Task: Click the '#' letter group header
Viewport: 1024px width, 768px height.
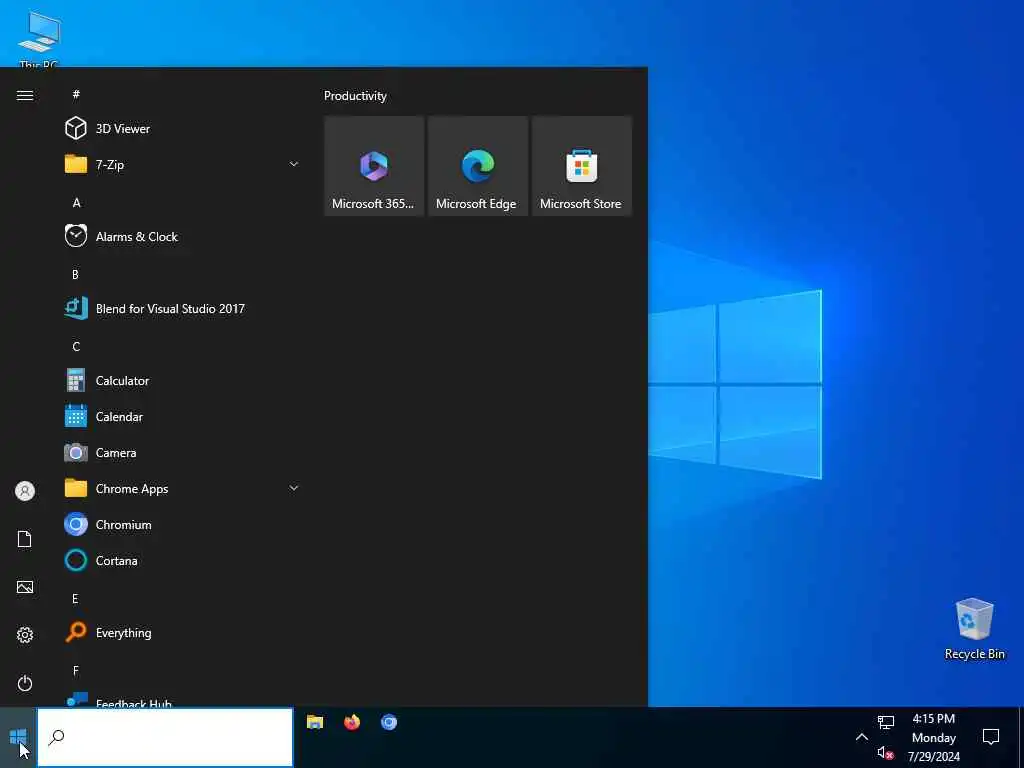Action: coord(76,95)
